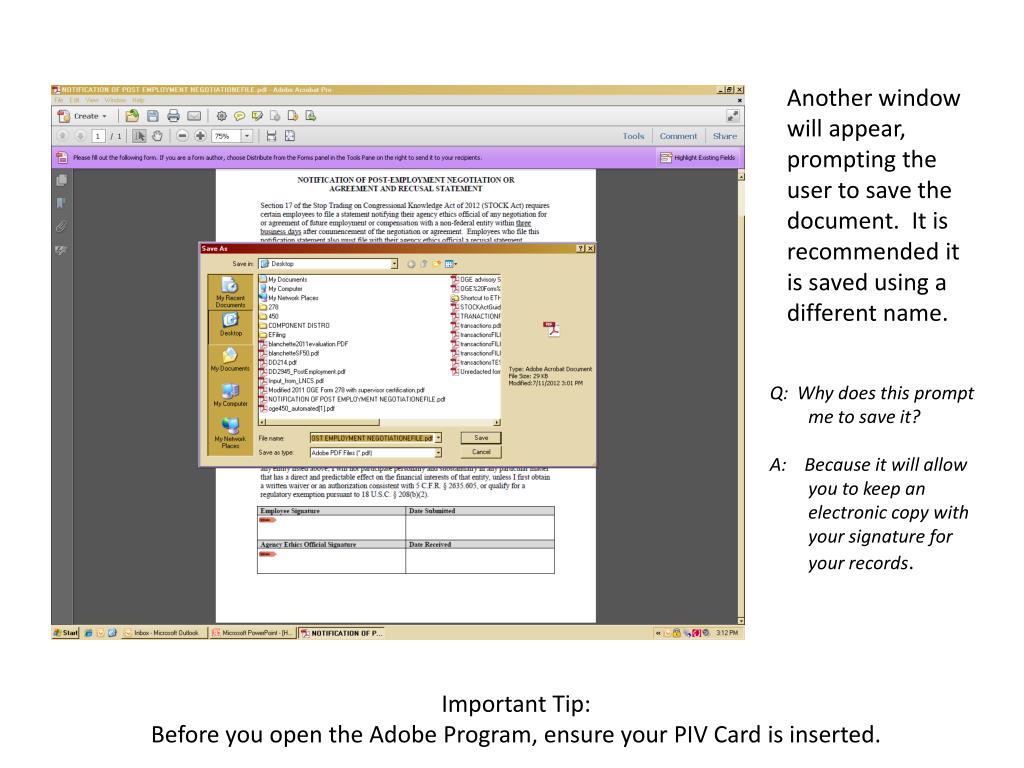The height and width of the screenshot is (768, 1024).
Task: Open the File menu
Action: (59, 101)
